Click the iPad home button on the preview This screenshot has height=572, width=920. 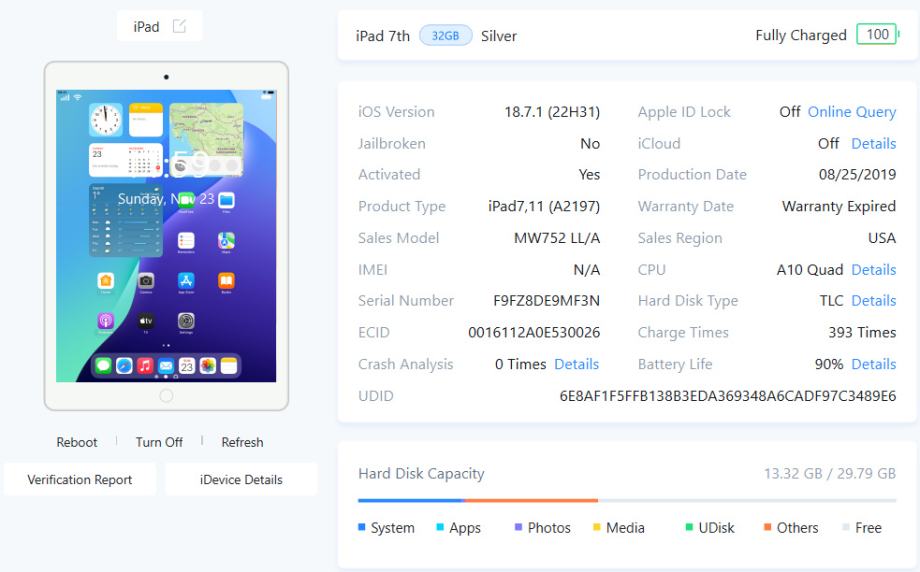[166, 395]
